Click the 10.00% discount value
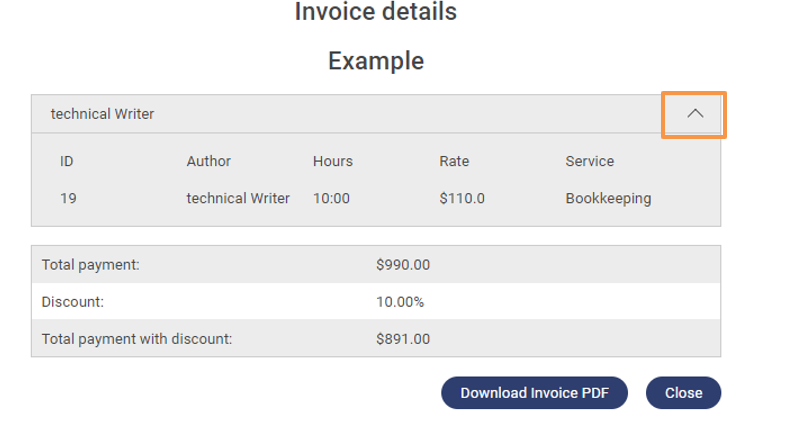The width and height of the screenshot is (795, 429). (400, 301)
